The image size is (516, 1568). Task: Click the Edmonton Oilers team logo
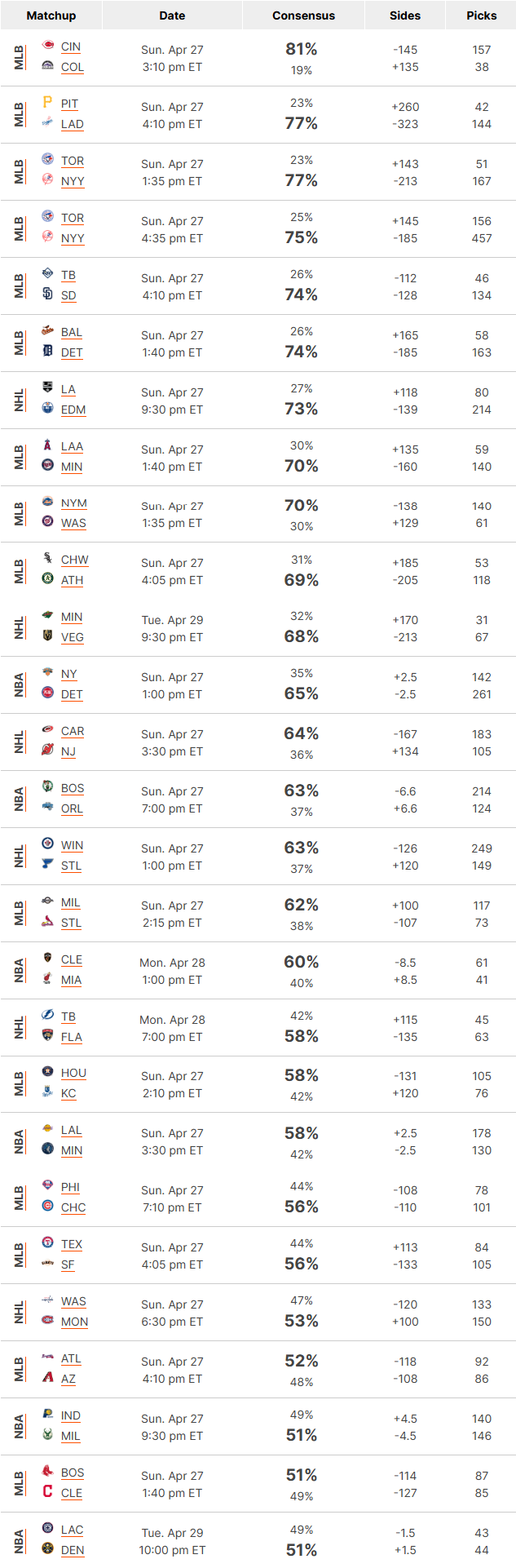[x=47, y=408]
